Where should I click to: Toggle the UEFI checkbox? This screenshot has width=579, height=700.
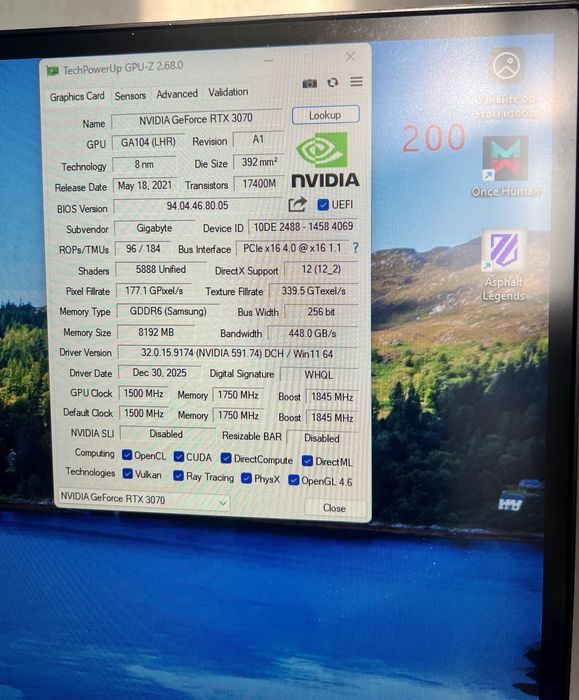click(x=322, y=204)
